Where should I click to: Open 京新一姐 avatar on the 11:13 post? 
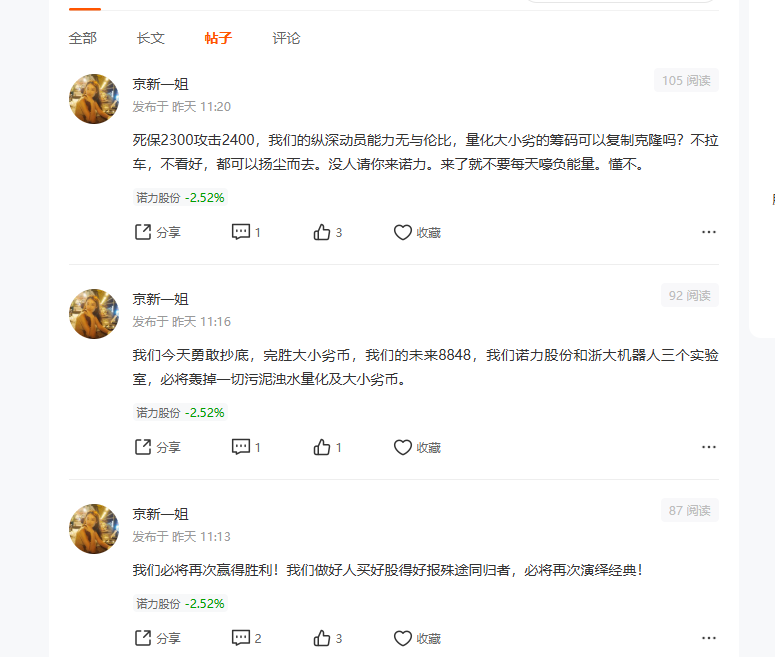[x=94, y=528]
